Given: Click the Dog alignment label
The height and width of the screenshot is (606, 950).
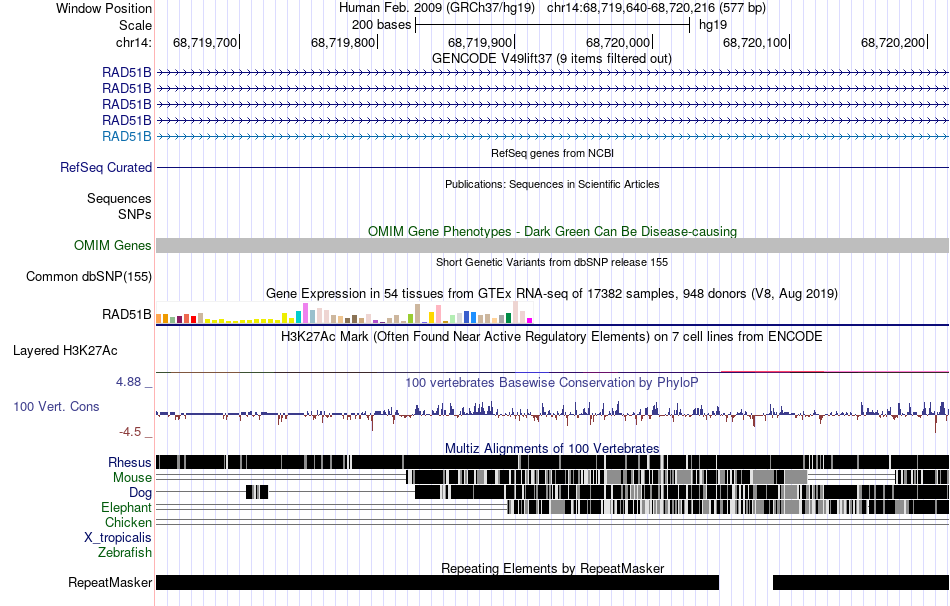Looking at the screenshot, I should (x=140, y=492).
